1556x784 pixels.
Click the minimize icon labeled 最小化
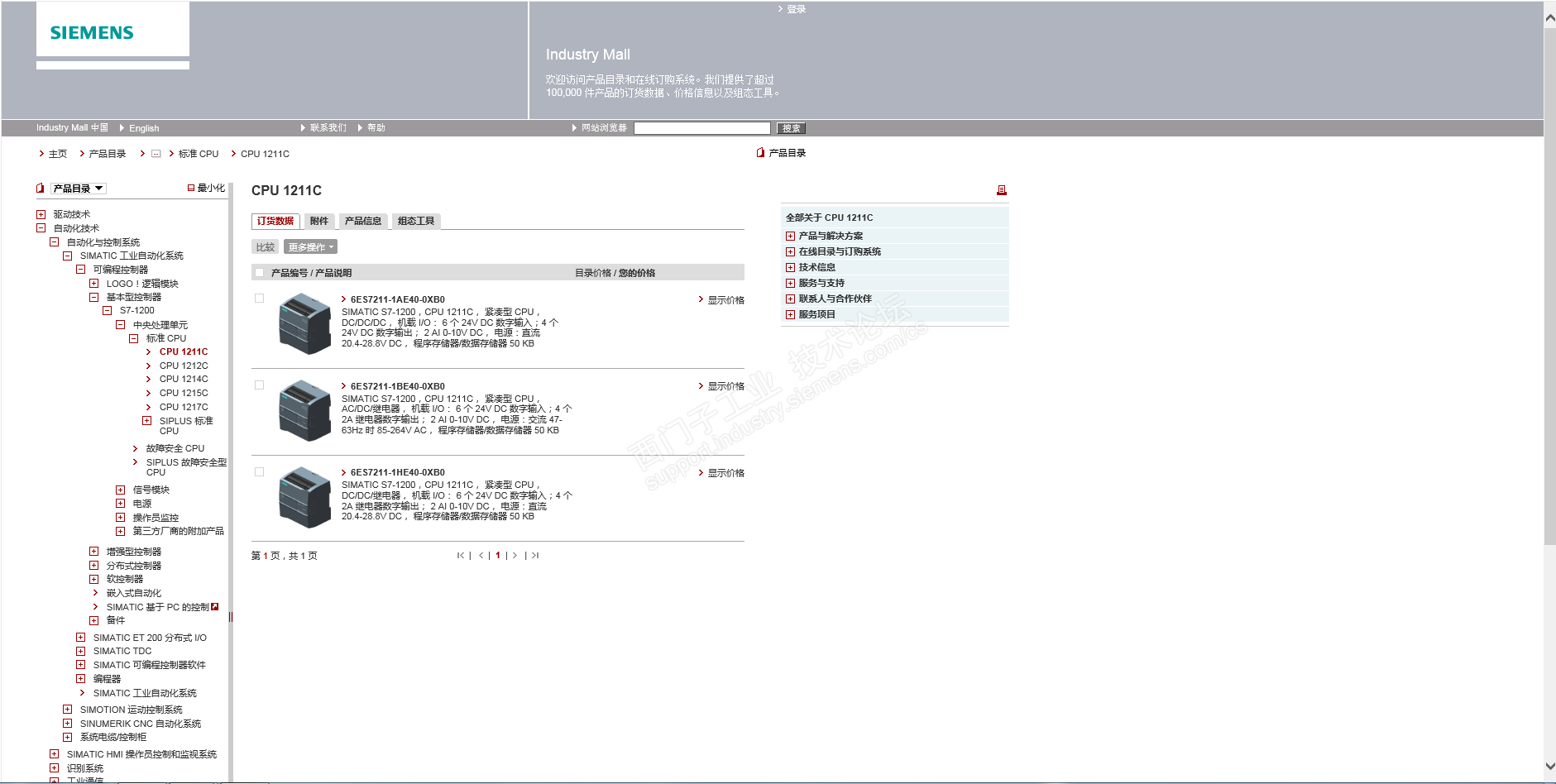click(191, 189)
